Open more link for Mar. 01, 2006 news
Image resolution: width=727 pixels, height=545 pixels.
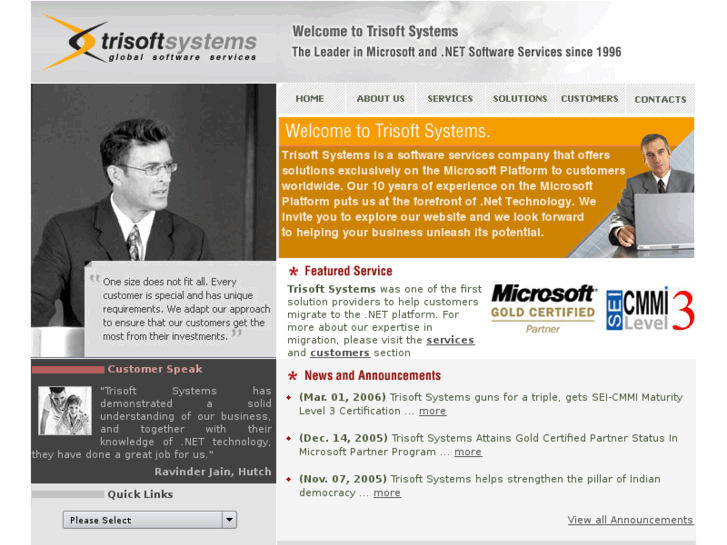(433, 411)
